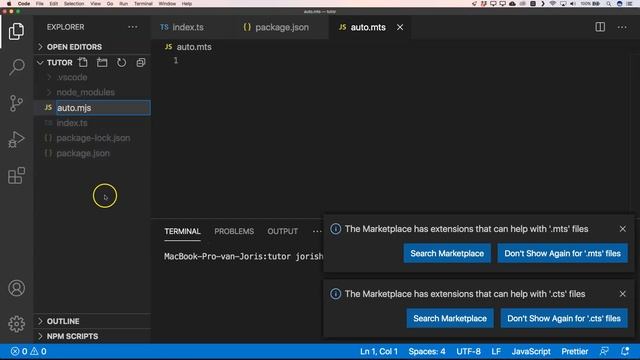Viewport: 640px width, 360px height.
Task: Open notifications bell in status bar
Action: pyautogui.click(x=625, y=351)
